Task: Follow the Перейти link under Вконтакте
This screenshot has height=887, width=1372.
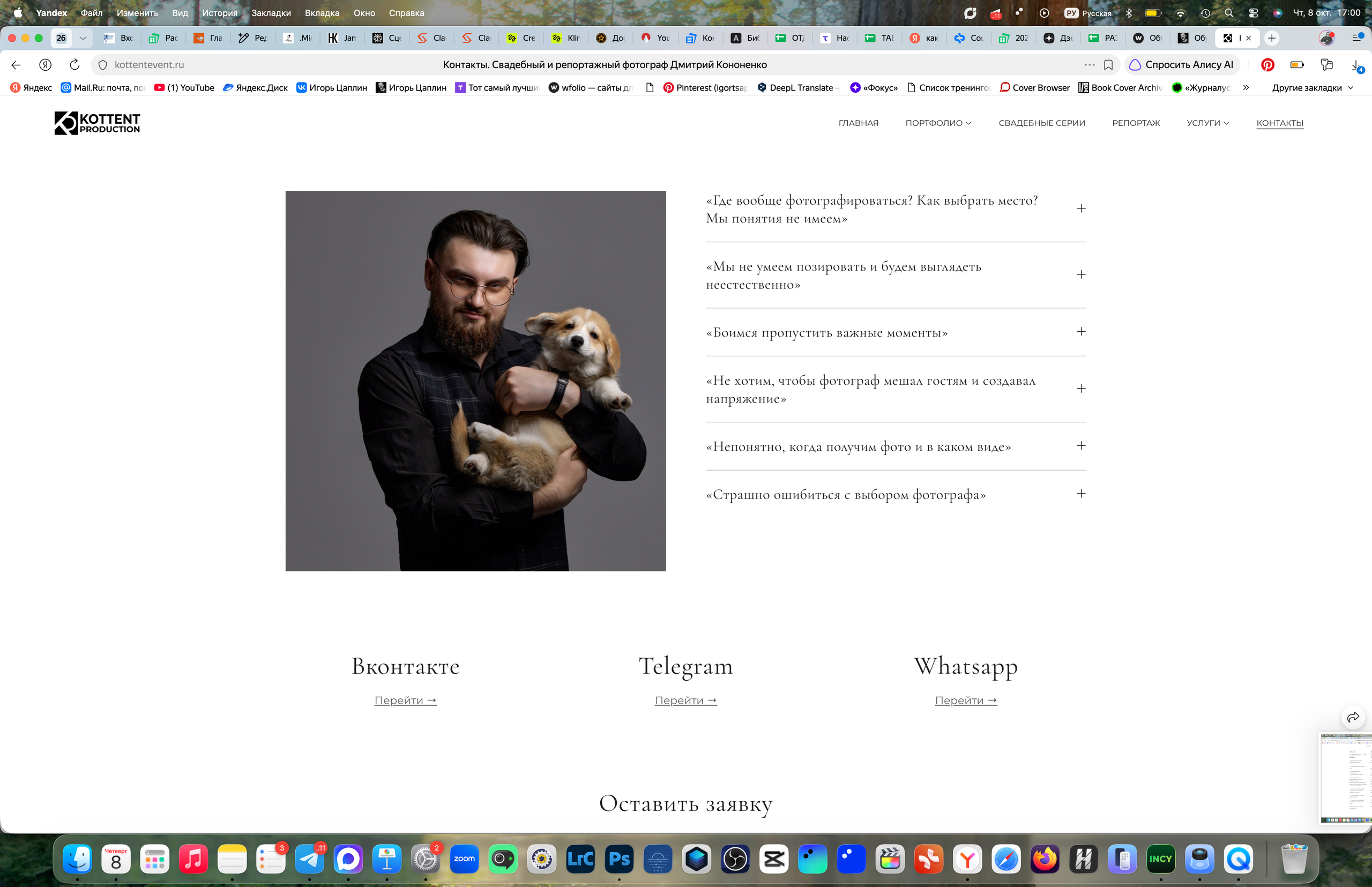Action: coord(406,700)
